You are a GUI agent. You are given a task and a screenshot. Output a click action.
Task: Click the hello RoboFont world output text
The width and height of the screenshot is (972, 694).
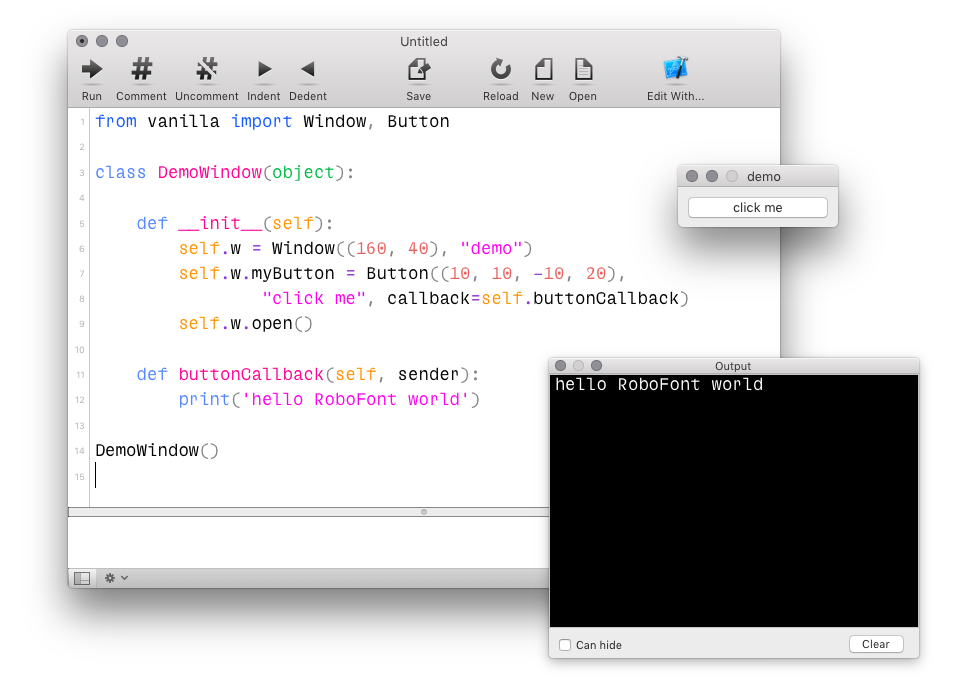click(x=659, y=384)
